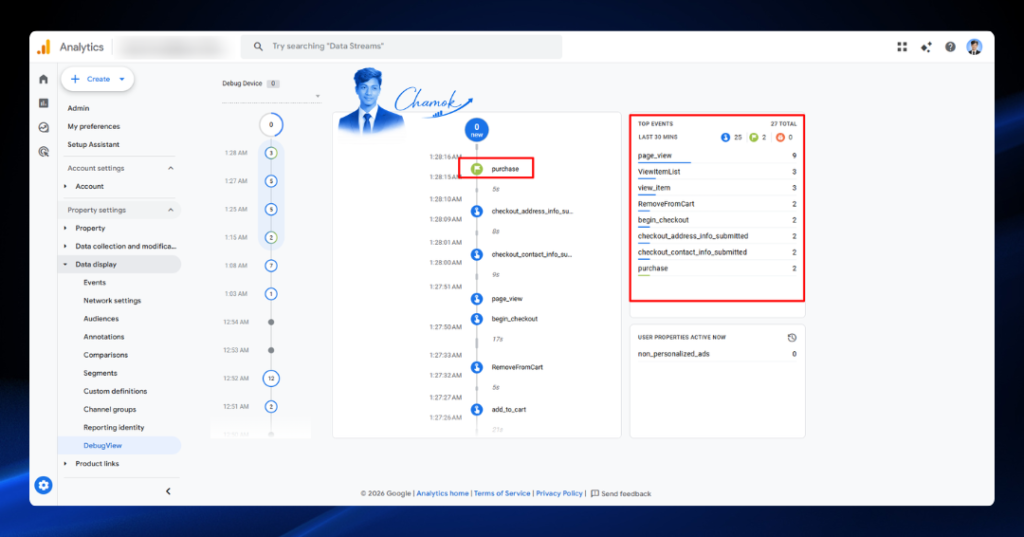
Task: Click the Admin gear icon
Action: pyautogui.click(x=44, y=485)
